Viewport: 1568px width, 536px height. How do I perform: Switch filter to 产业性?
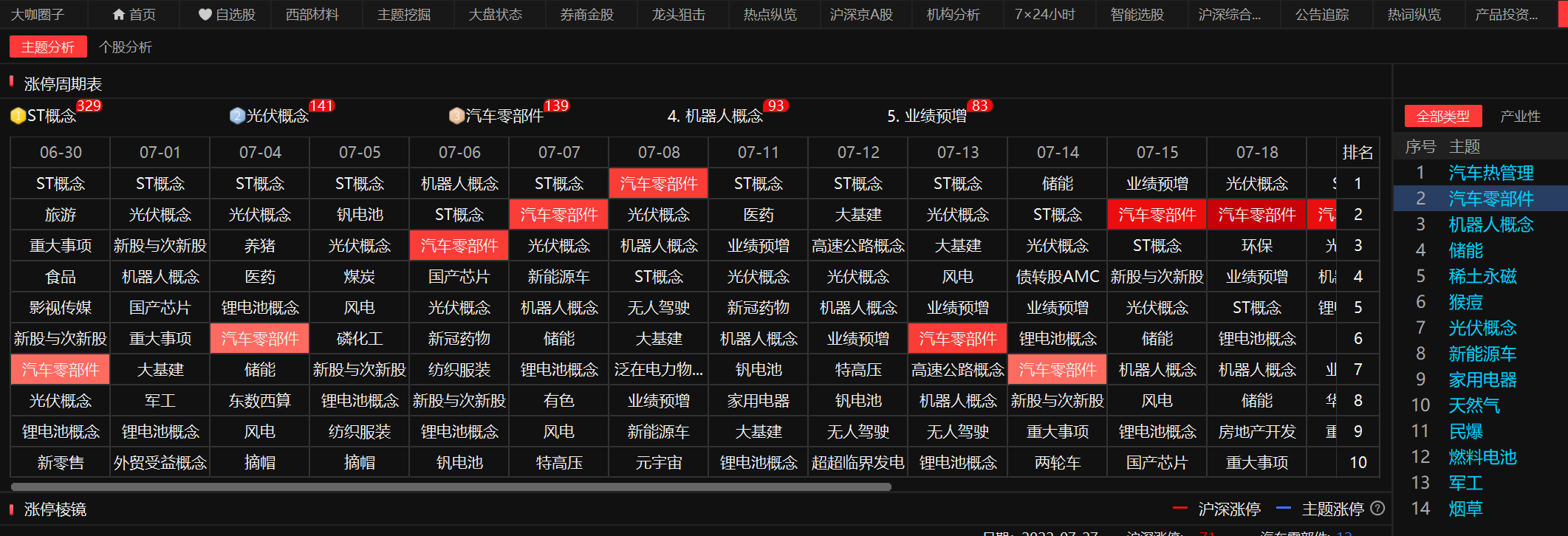tap(1520, 117)
